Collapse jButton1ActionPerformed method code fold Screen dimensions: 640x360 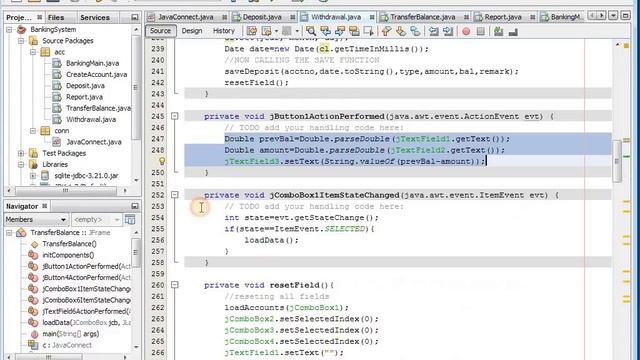(175, 116)
